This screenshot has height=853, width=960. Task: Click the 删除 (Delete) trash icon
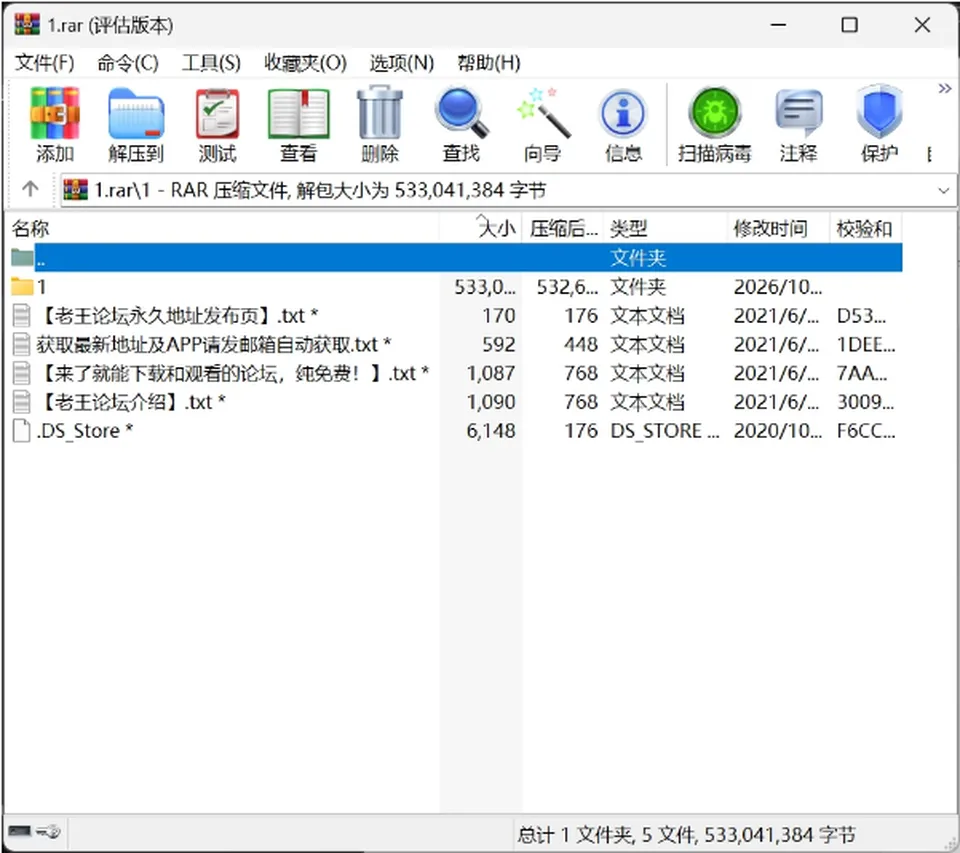(380, 125)
